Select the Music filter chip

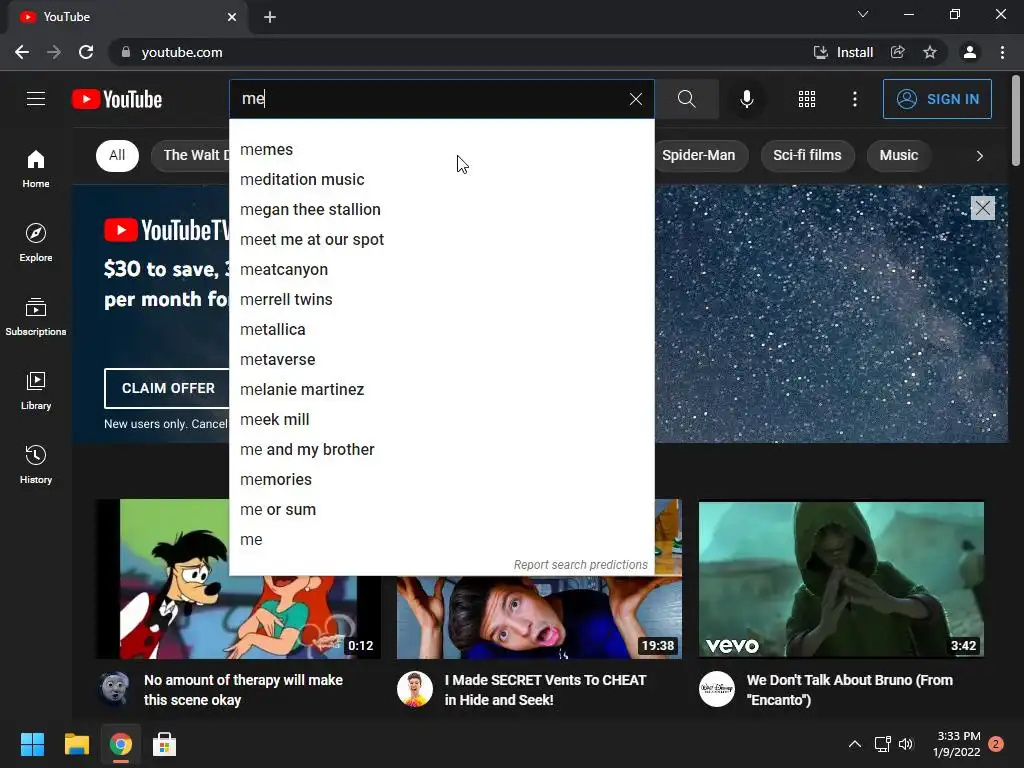click(x=899, y=155)
